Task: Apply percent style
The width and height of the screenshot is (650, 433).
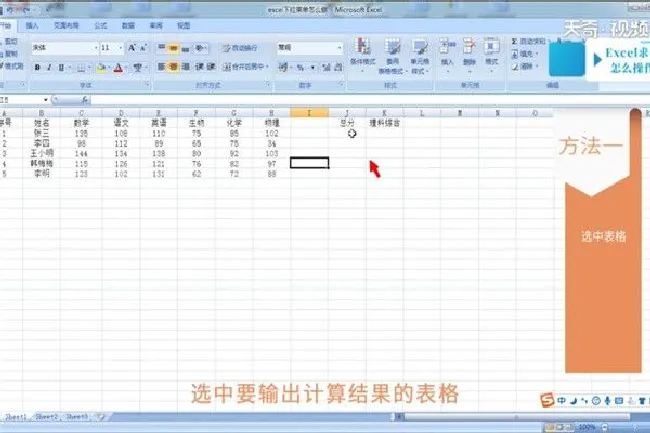Action: (x=301, y=67)
